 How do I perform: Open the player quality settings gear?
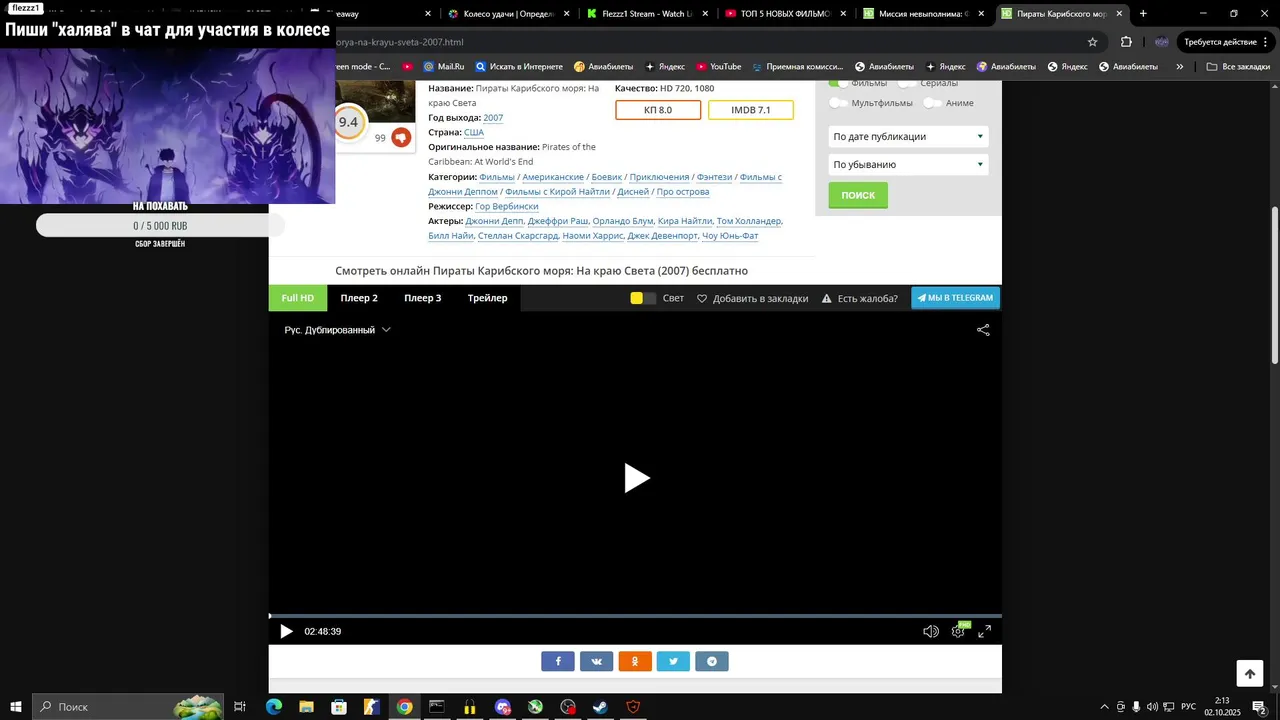pyautogui.click(x=958, y=631)
